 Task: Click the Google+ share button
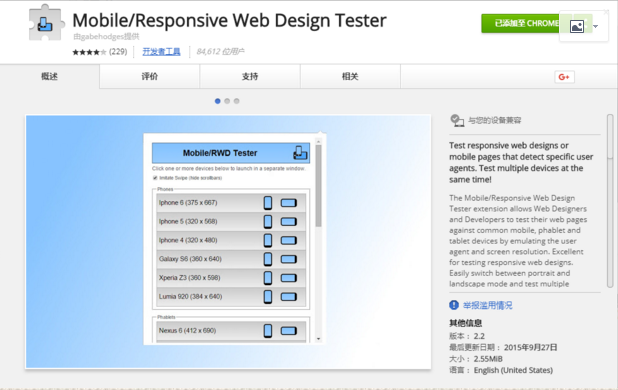564,77
